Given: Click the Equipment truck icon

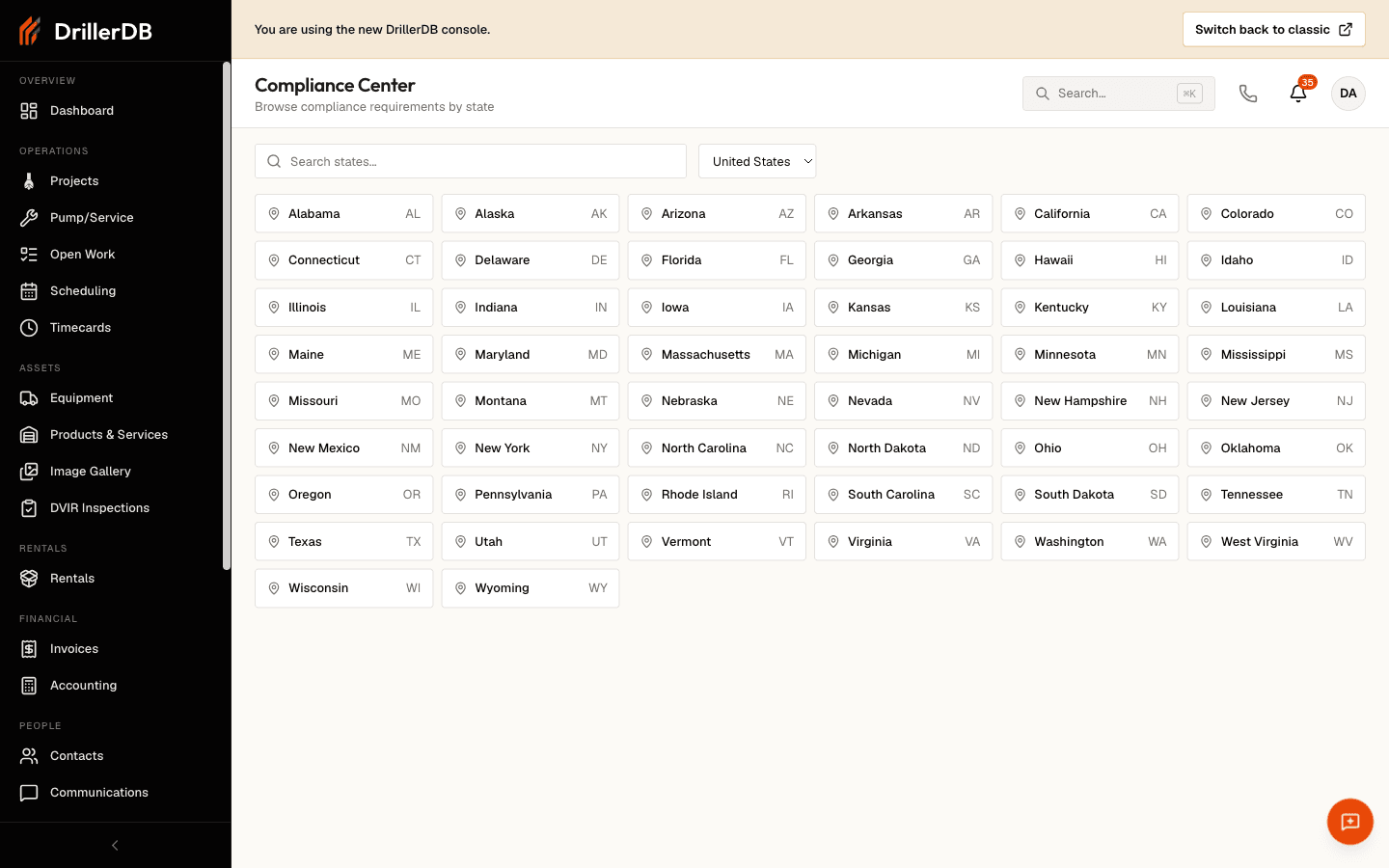Looking at the screenshot, I should (29, 398).
